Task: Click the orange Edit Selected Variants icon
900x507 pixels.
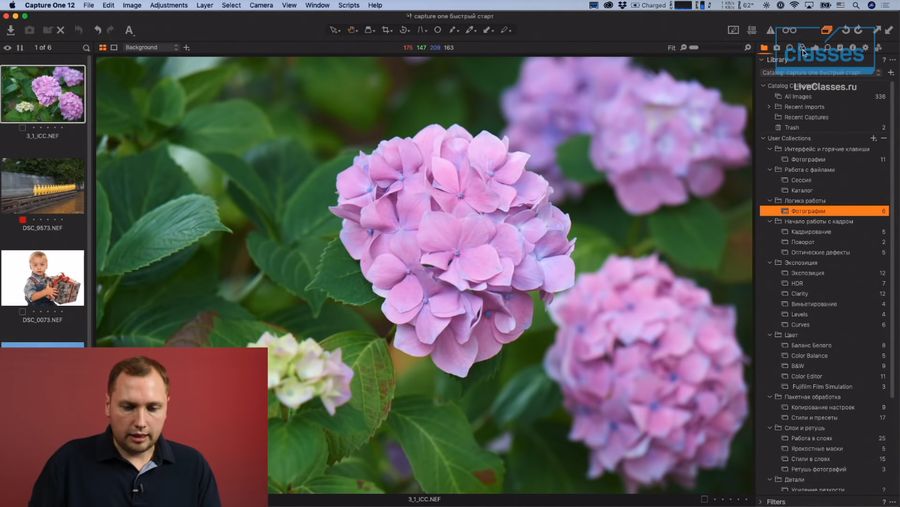Action: 827,30
